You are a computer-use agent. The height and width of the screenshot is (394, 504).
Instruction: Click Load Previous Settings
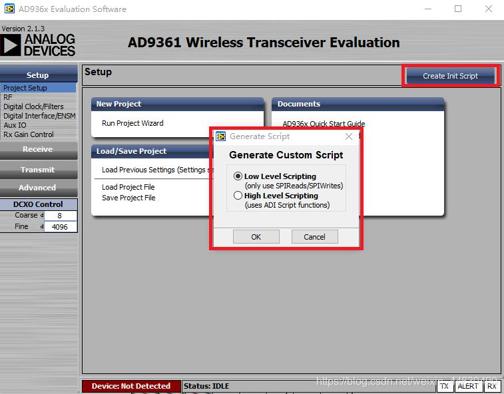click(157, 170)
